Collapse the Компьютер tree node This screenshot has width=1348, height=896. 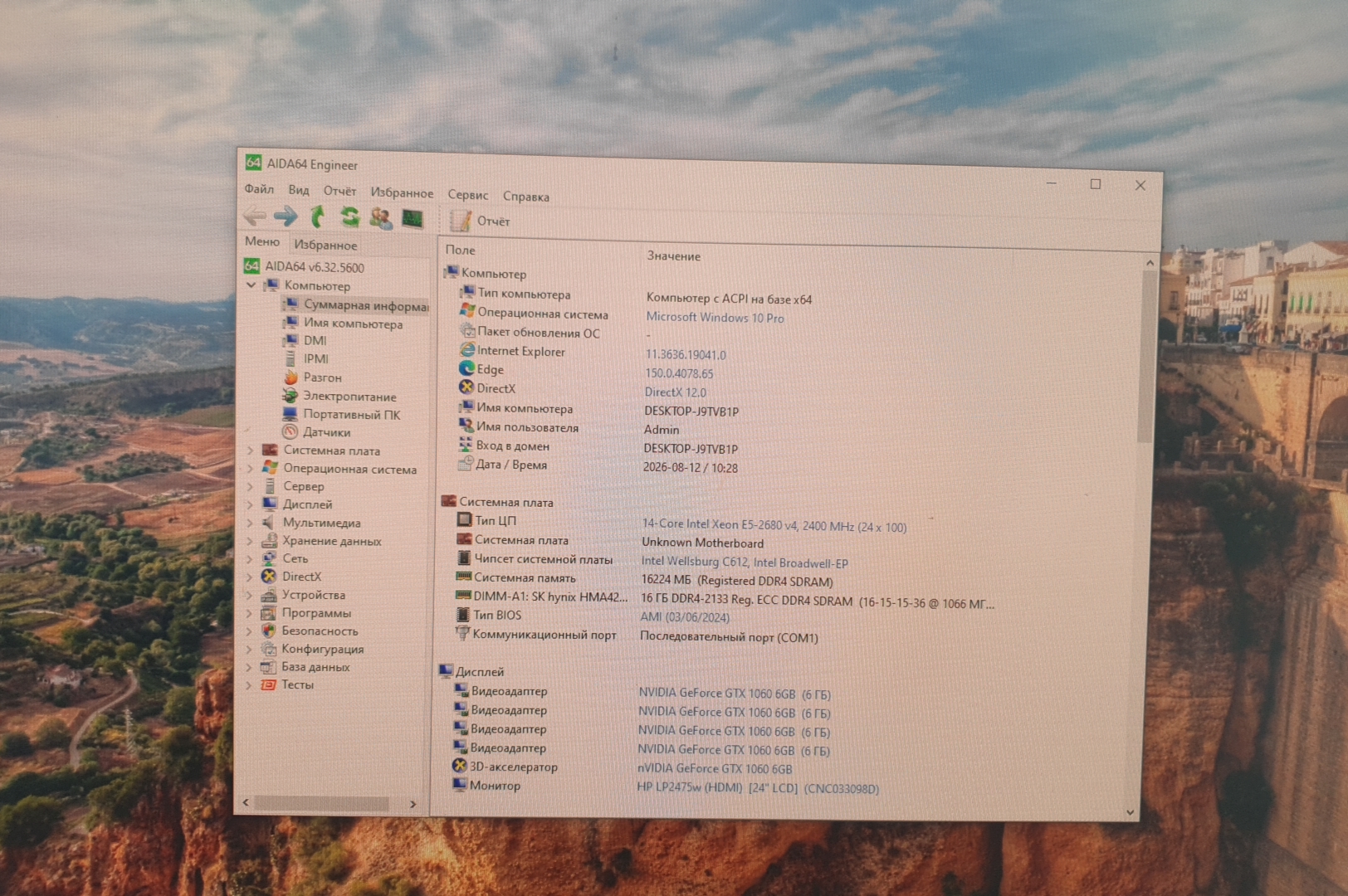coord(252,285)
